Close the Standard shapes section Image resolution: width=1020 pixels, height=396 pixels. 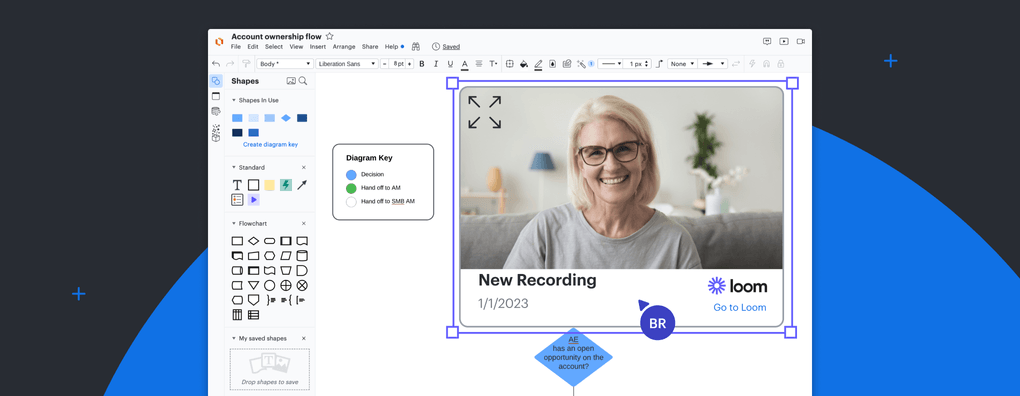pyautogui.click(x=303, y=168)
